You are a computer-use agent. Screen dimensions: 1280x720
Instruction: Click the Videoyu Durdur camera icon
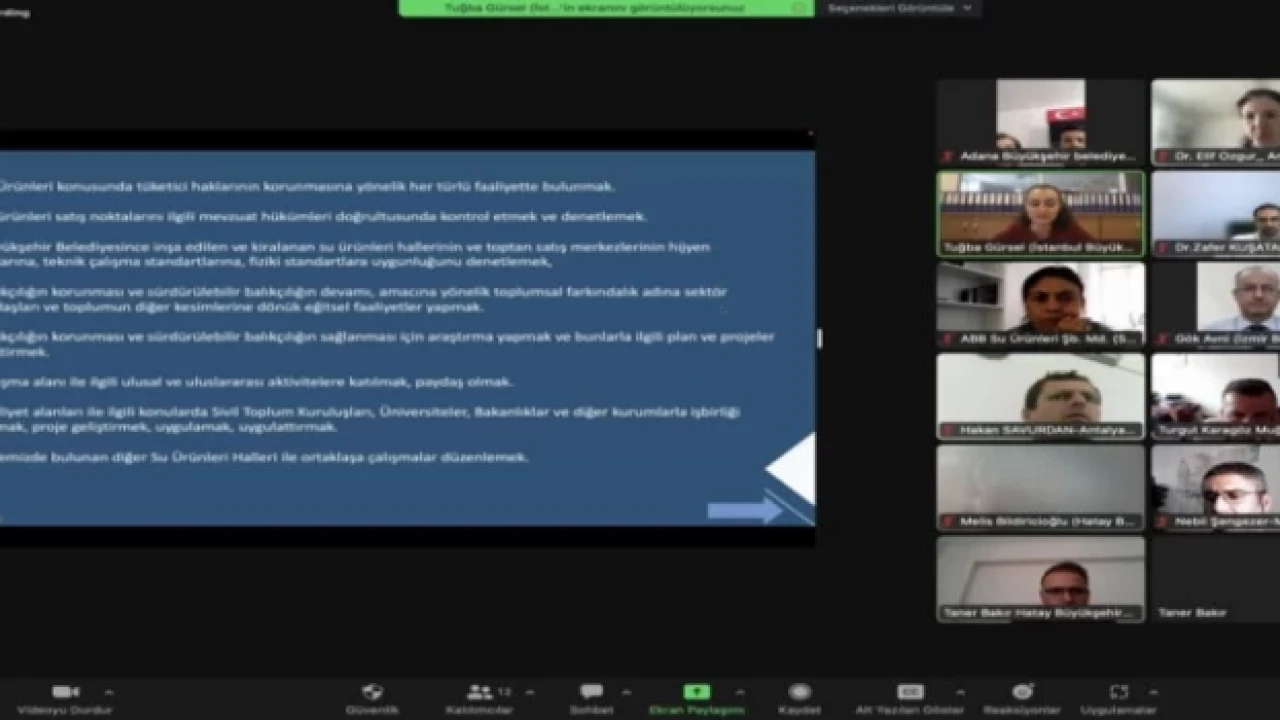click(65, 692)
